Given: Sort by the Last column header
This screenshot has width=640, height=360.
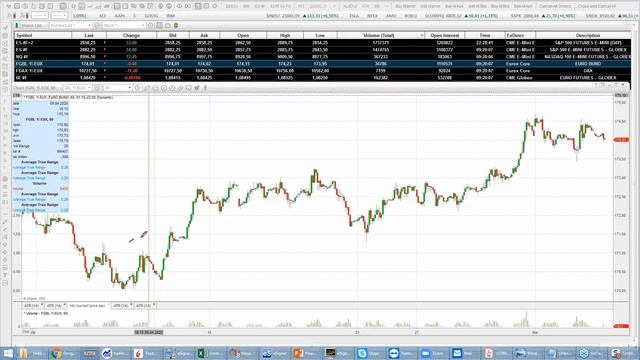Looking at the screenshot, I should point(89,36).
